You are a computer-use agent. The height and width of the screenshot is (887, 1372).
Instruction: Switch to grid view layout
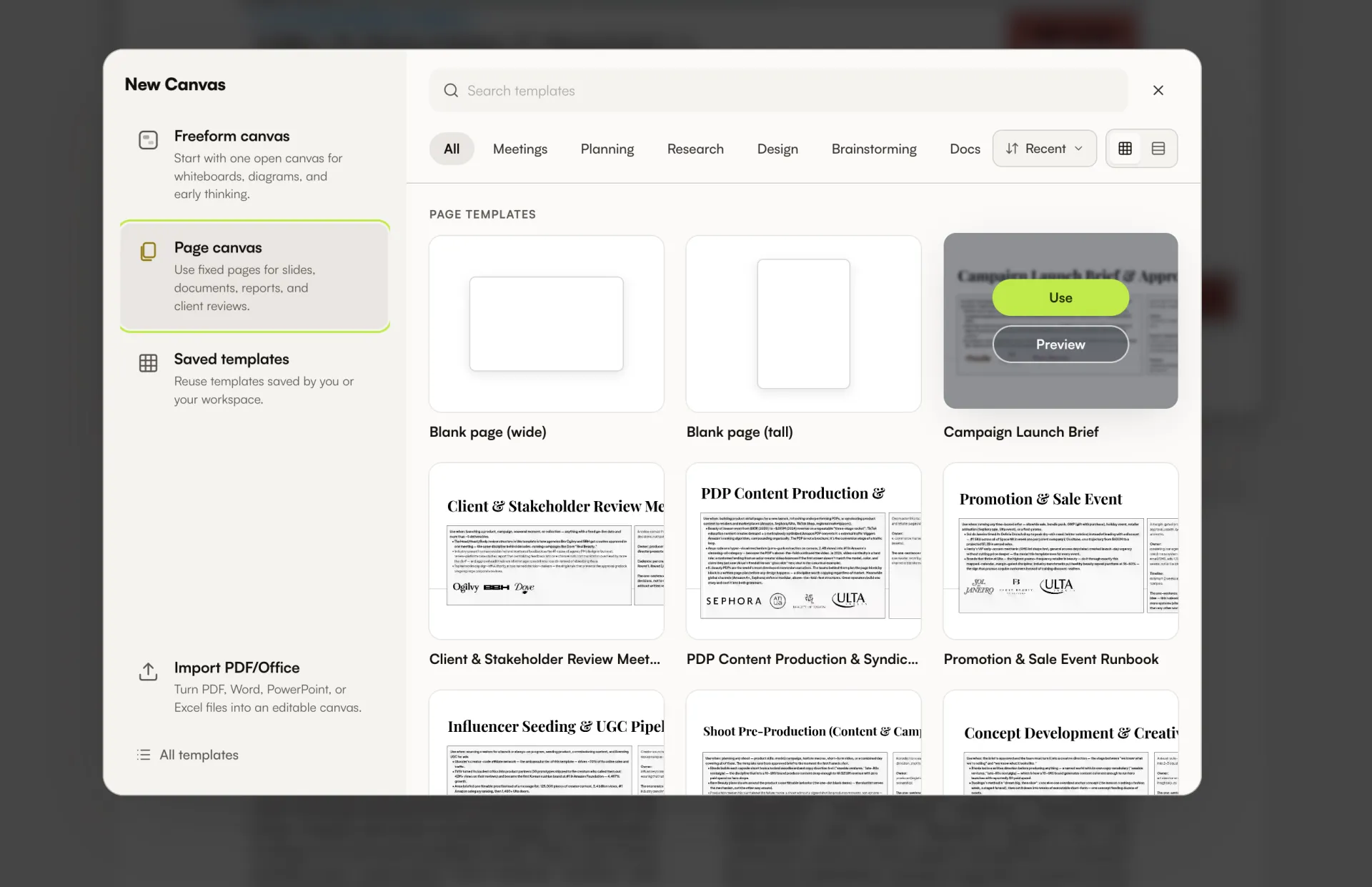(1125, 149)
